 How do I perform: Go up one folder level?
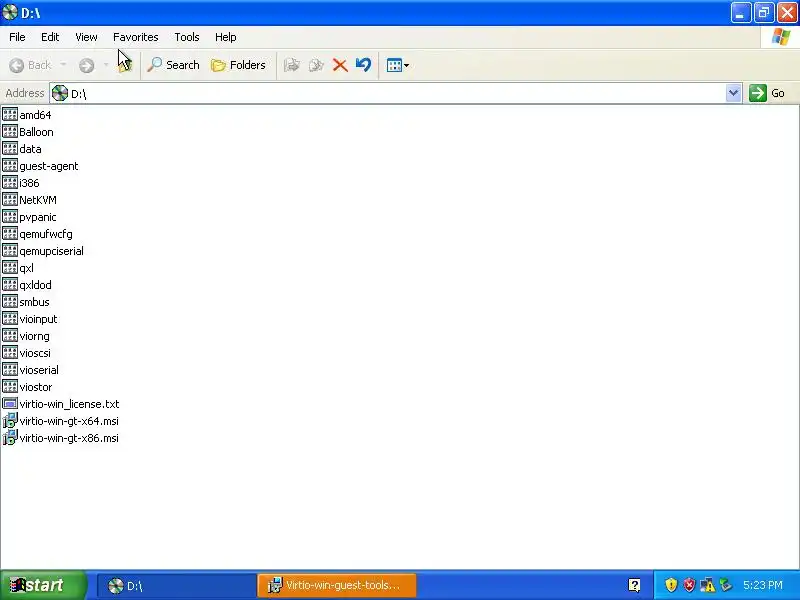click(x=125, y=65)
